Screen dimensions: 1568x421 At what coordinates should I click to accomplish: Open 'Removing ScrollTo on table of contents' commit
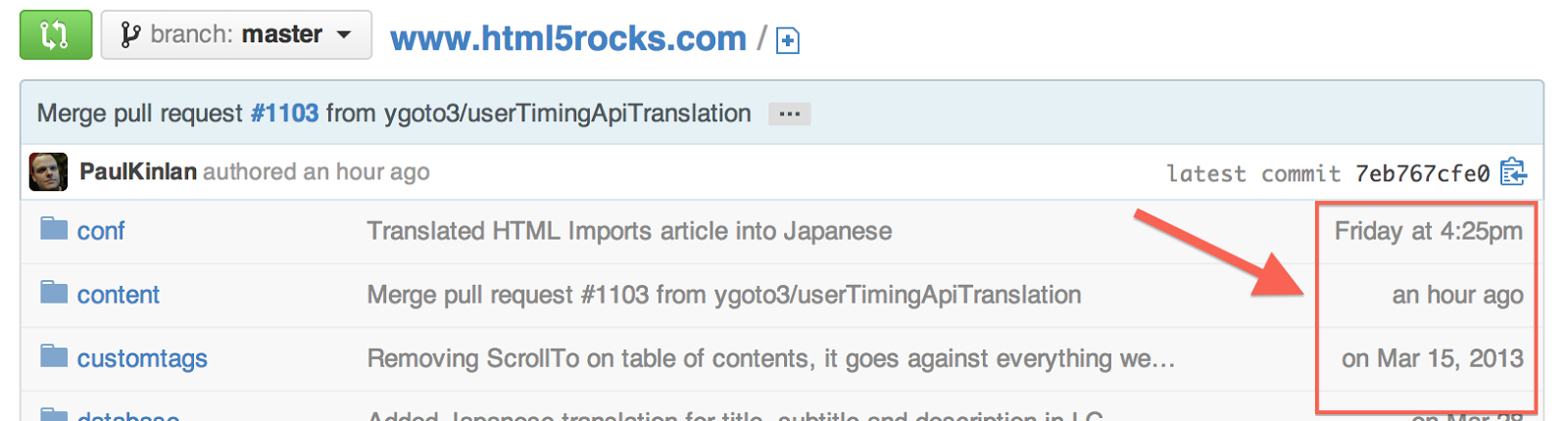[x=770, y=358]
